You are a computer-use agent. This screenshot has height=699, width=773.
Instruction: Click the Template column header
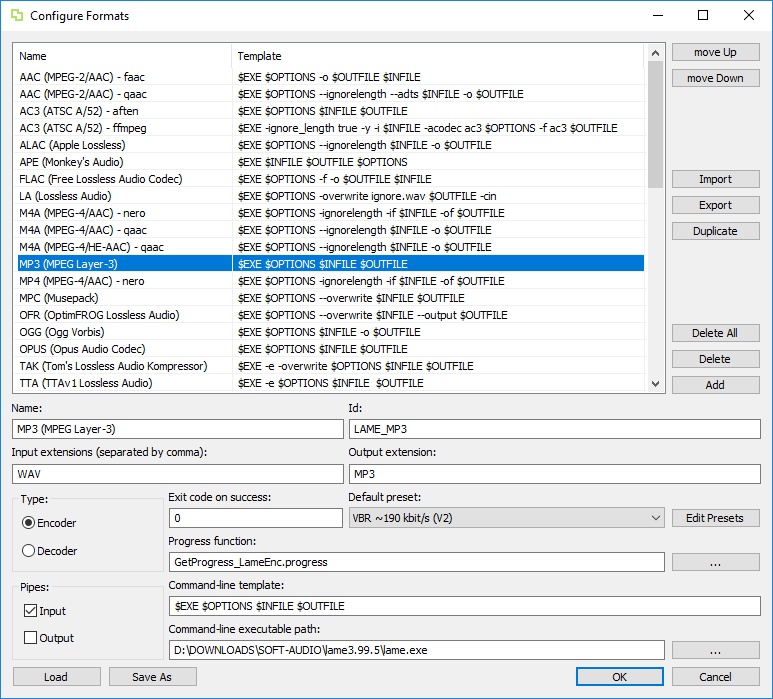point(438,56)
